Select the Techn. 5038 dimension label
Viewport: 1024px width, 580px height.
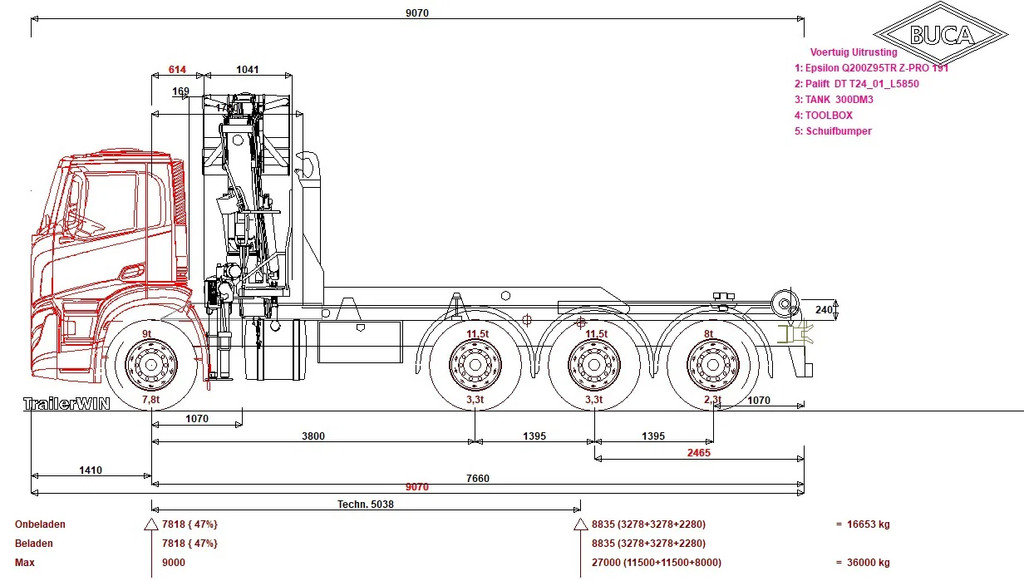[365, 504]
